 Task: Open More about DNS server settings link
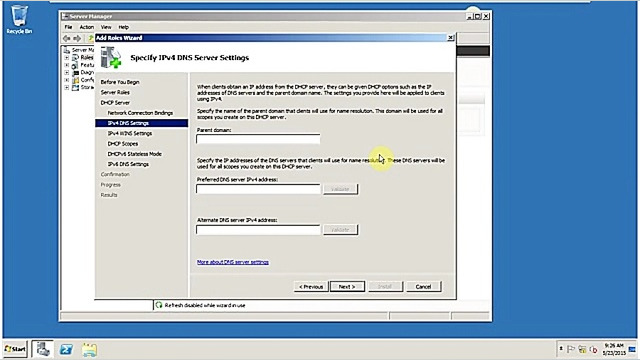(233, 262)
